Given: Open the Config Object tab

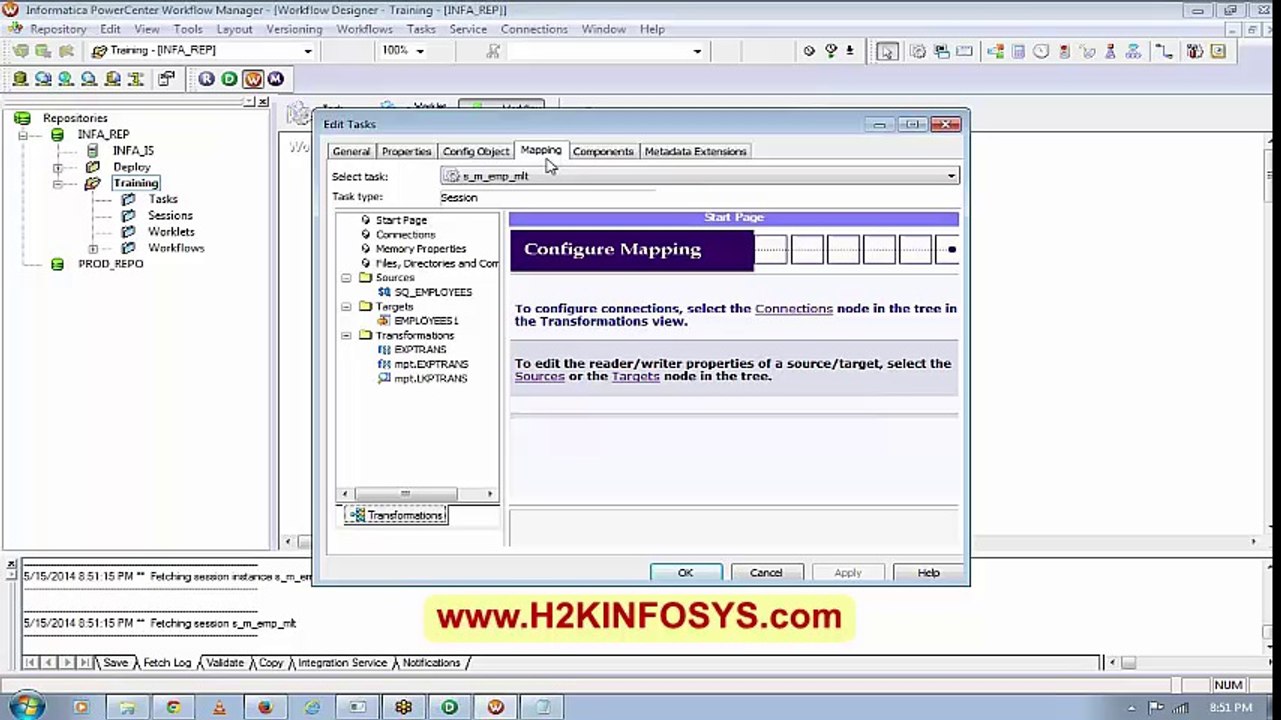Looking at the screenshot, I should (x=476, y=151).
